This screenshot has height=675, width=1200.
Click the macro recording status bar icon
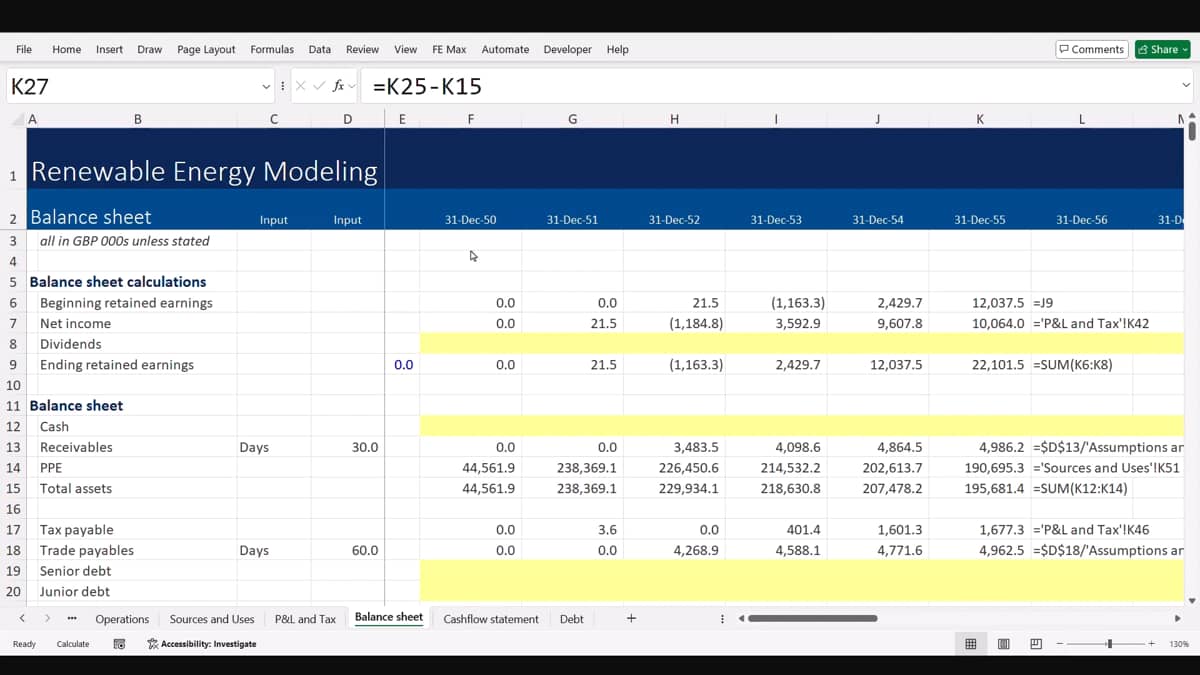[119, 644]
